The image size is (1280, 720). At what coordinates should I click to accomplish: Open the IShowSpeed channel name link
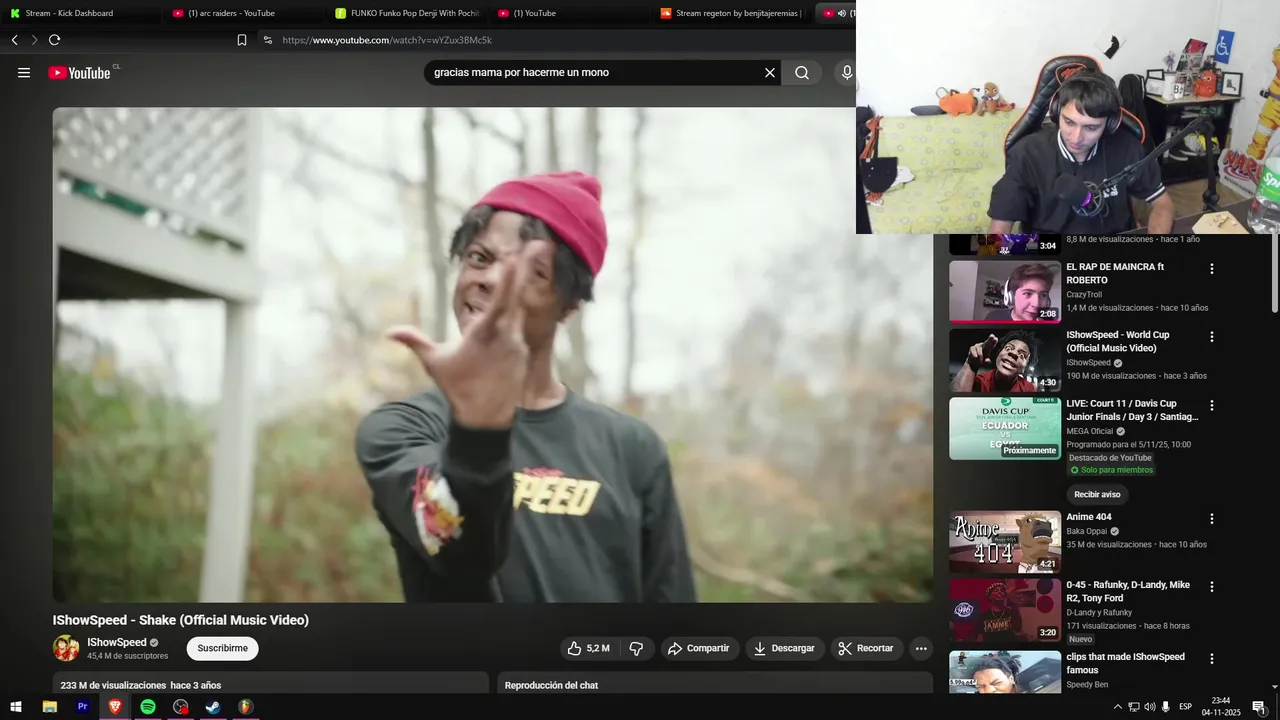[x=117, y=642]
